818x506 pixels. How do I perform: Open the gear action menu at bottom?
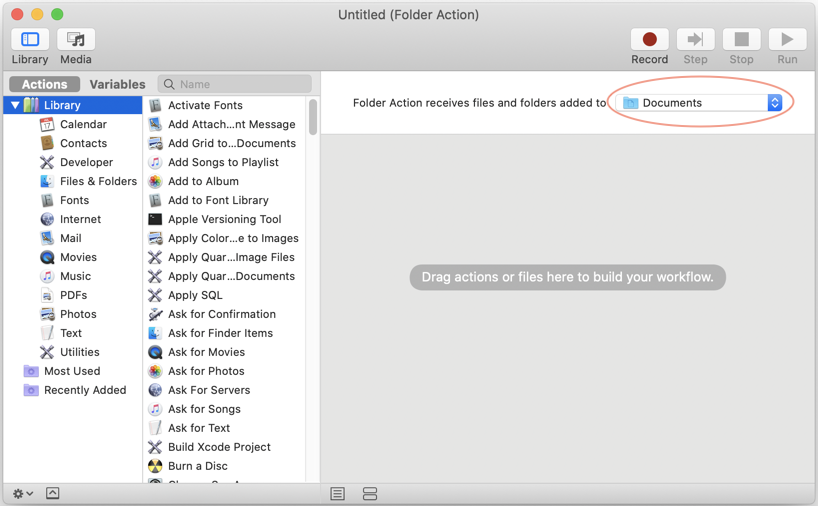point(23,493)
